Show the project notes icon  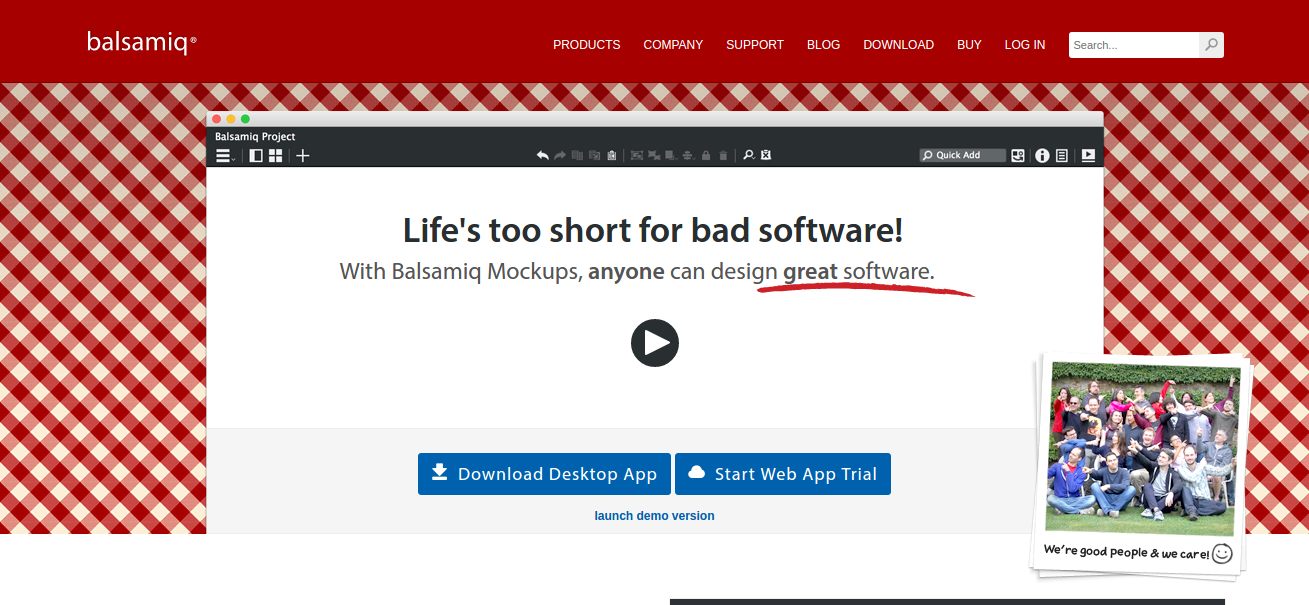coord(1062,155)
